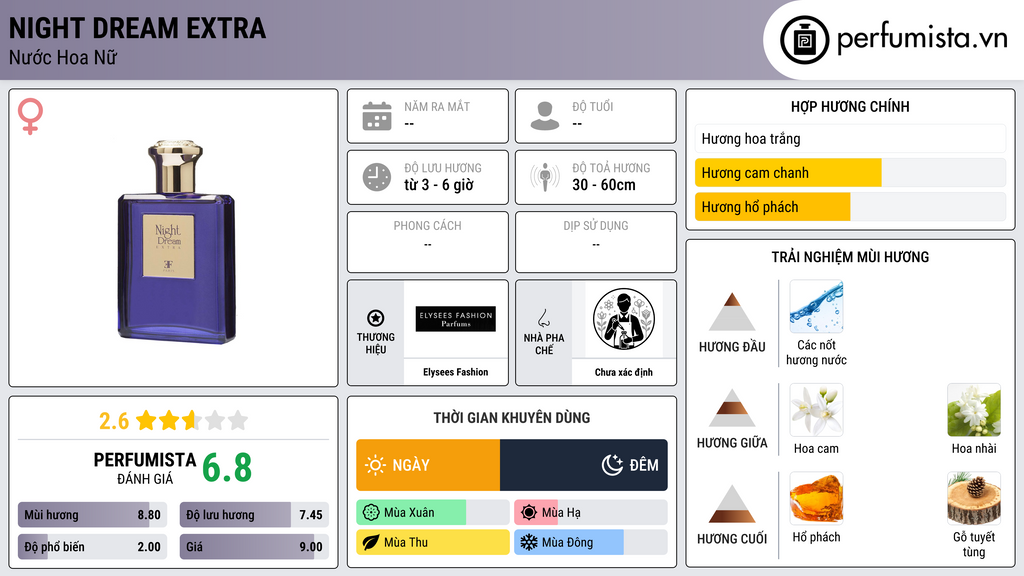
Task: Click the NIGHT DREAM EXTRA title
Action: pos(137,29)
